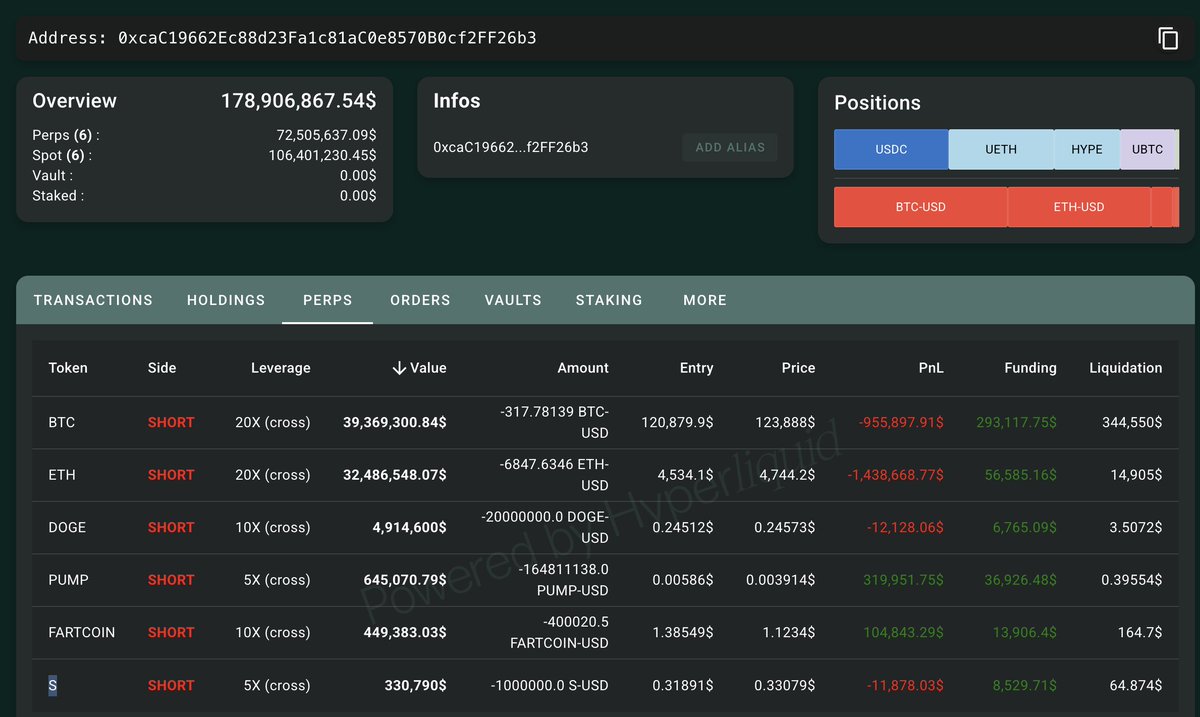This screenshot has width=1200, height=717.
Task: Expand the More menu
Action: 705,300
